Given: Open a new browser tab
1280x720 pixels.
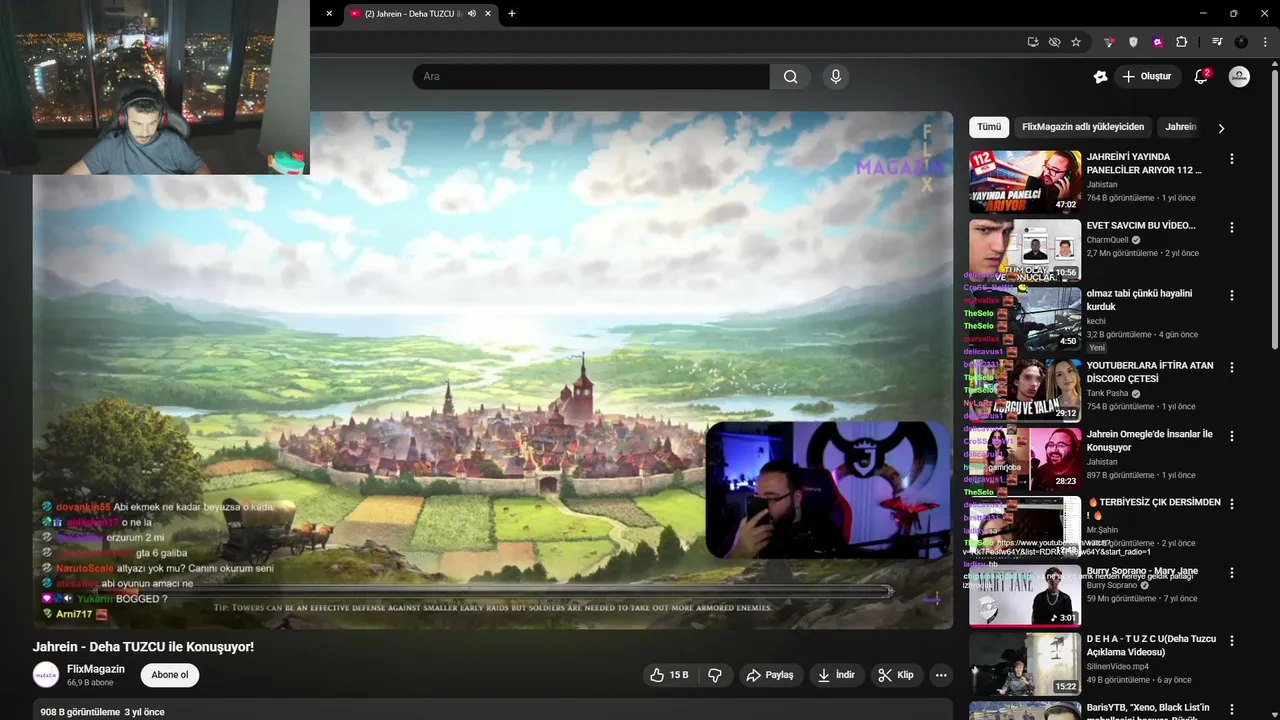Looking at the screenshot, I should tap(512, 14).
